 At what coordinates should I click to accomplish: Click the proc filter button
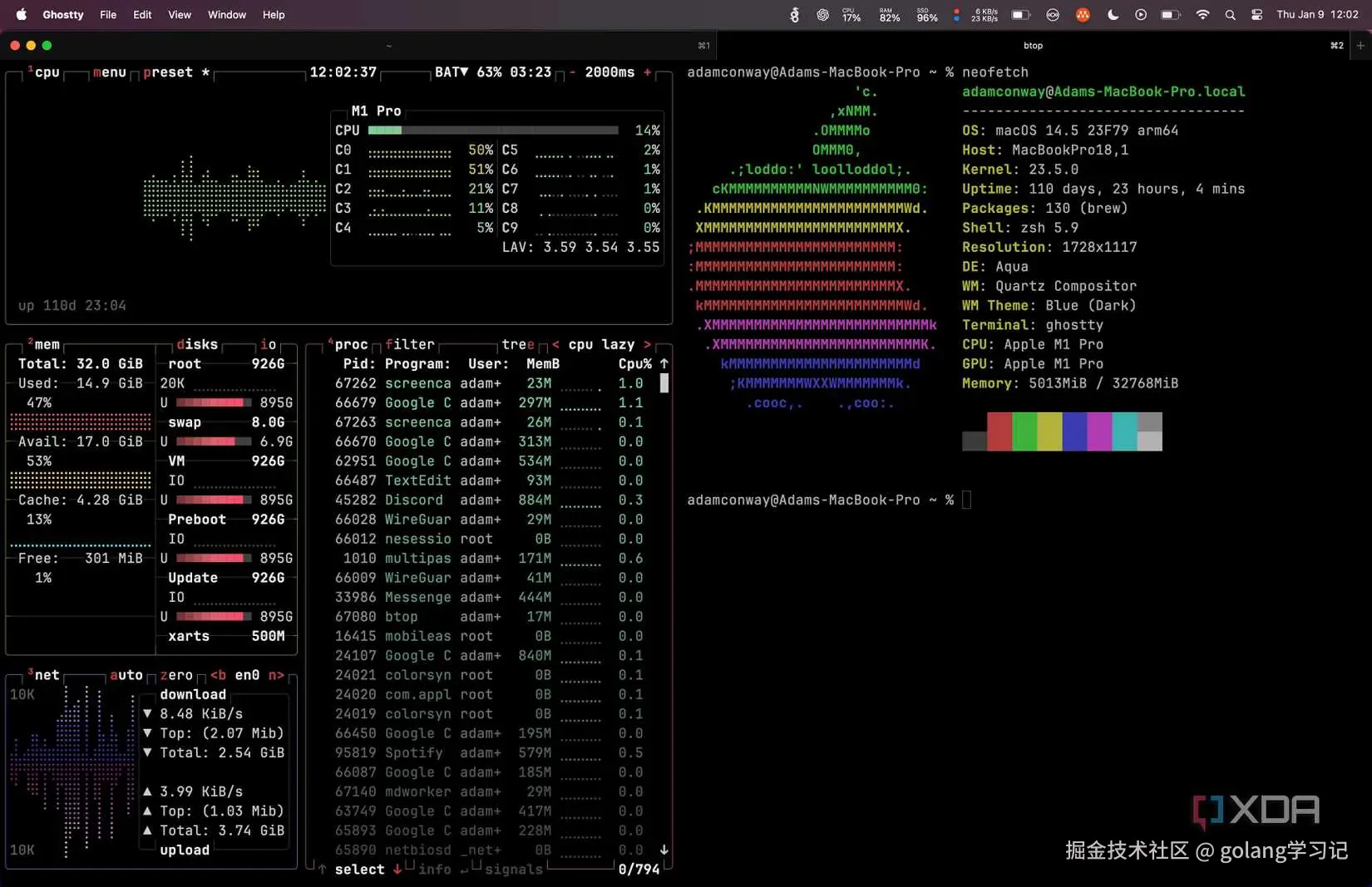pos(409,344)
